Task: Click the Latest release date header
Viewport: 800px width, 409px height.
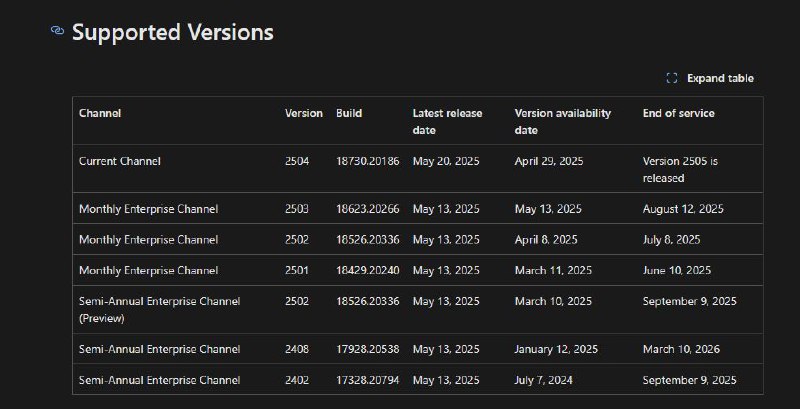Action: tap(447, 121)
